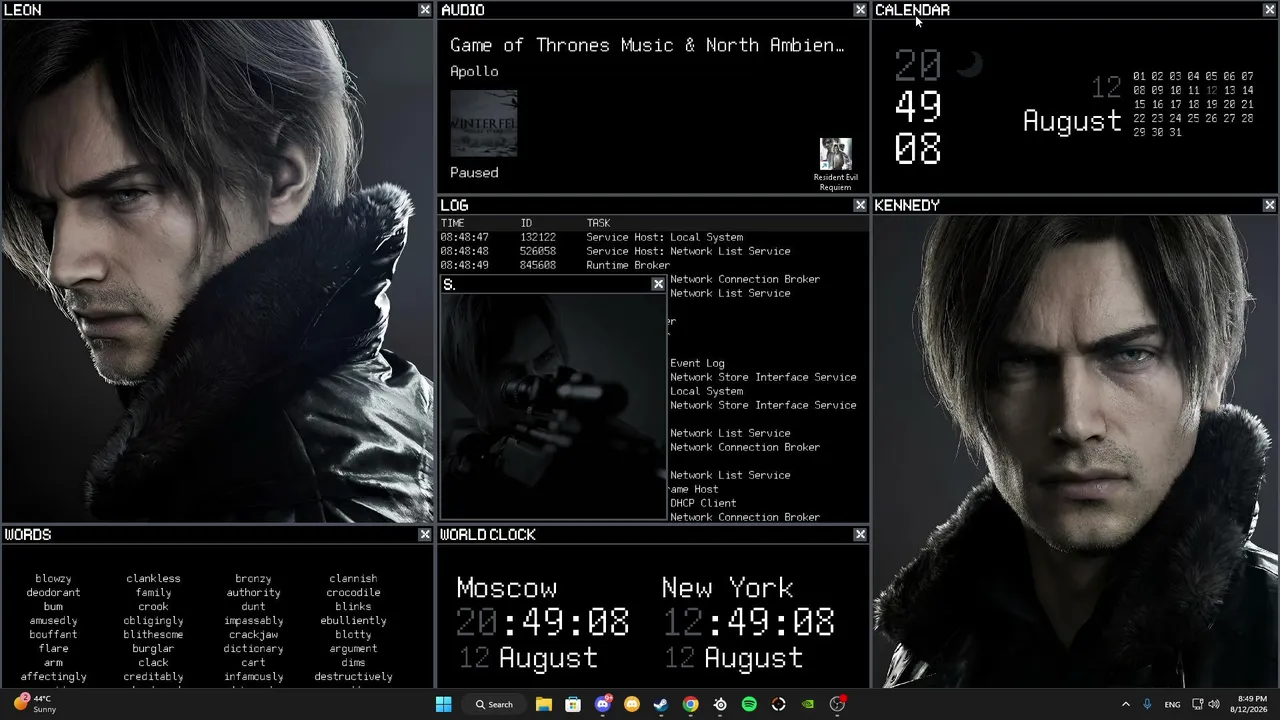Viewport: 1280px width, 720px height.
Task: Launch Microsoft Store from the taskbar
Action: pos(573,704)
